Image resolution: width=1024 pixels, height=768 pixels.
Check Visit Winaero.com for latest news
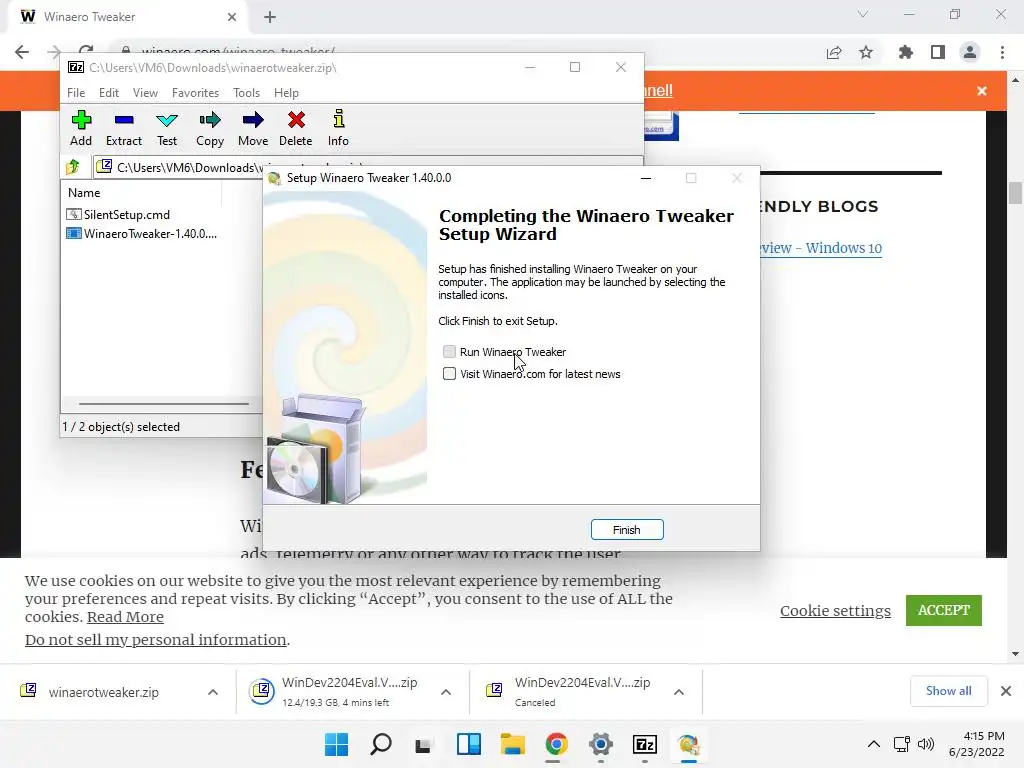point(449,374)
